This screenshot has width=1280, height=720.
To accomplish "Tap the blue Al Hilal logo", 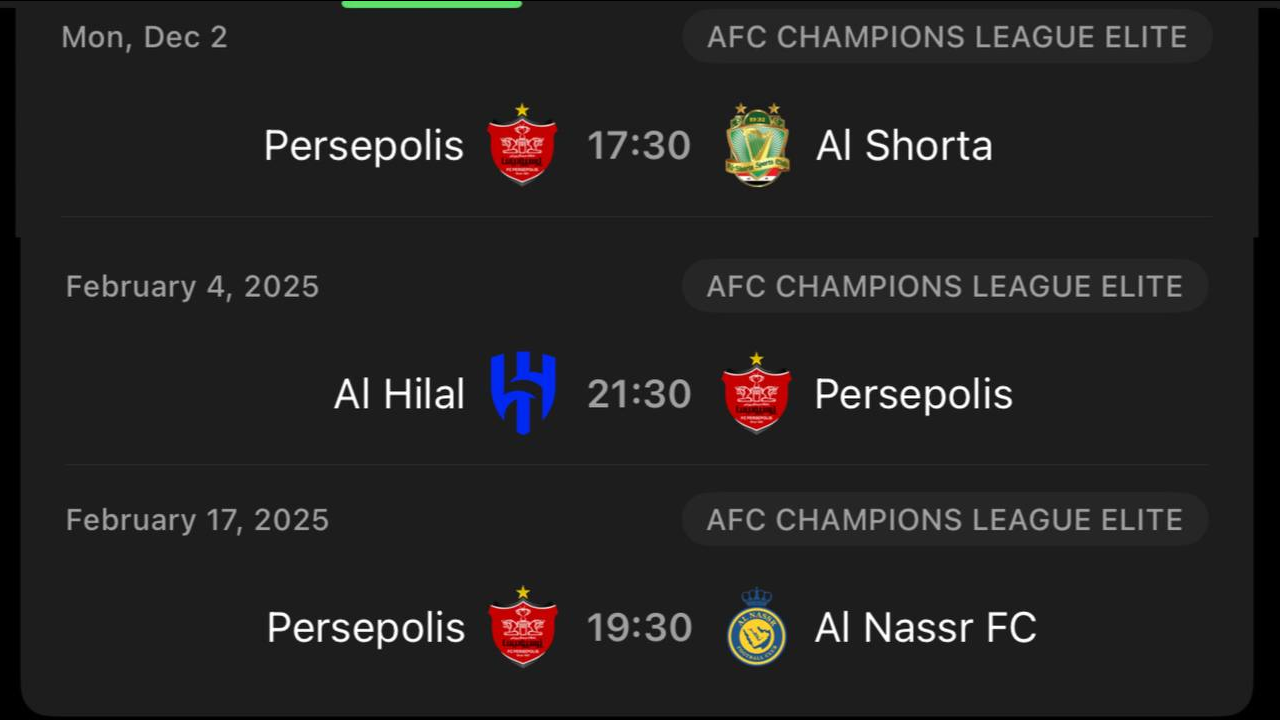I will (x=523, y=393).
